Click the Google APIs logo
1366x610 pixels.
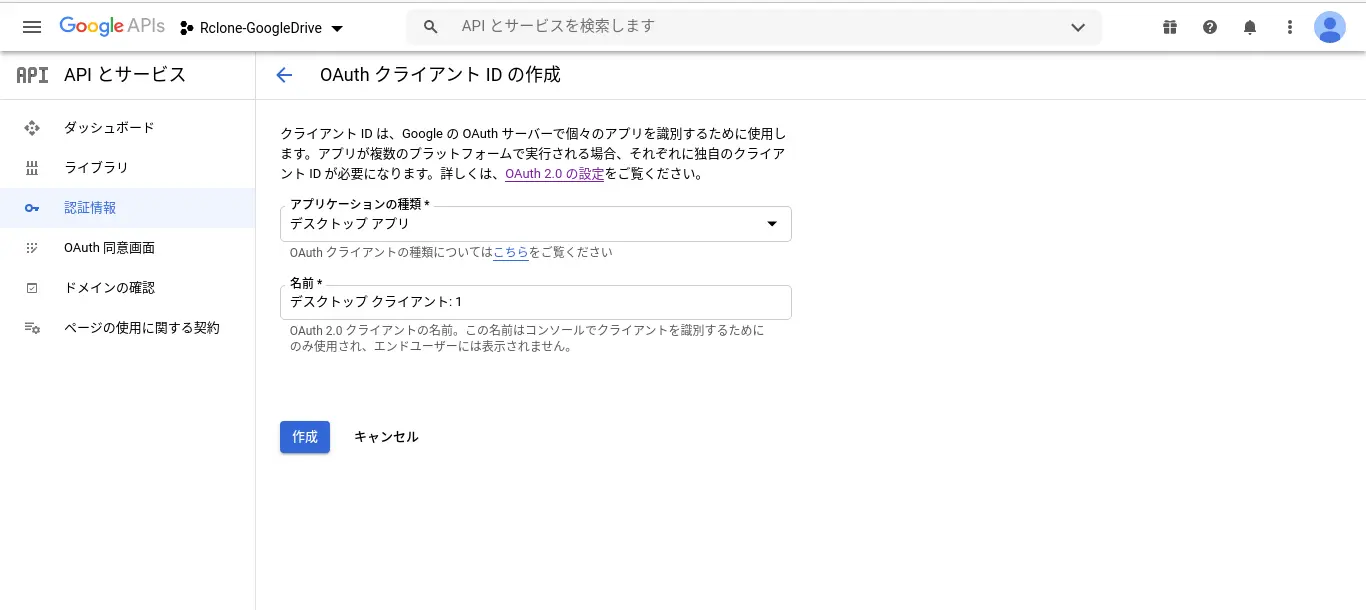tap(112, 27)
